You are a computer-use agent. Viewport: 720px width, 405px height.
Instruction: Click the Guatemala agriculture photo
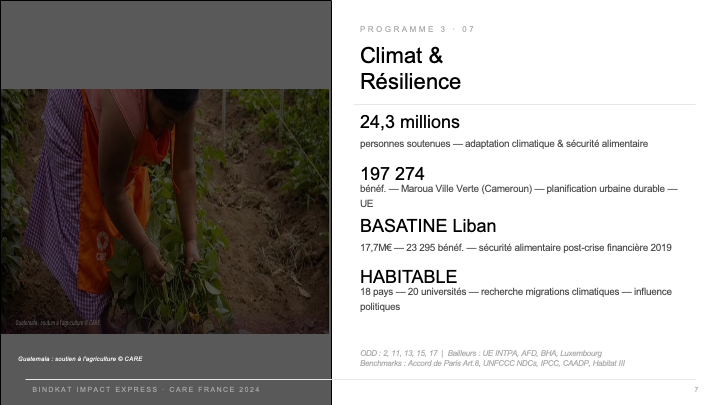tap(165, 211)
